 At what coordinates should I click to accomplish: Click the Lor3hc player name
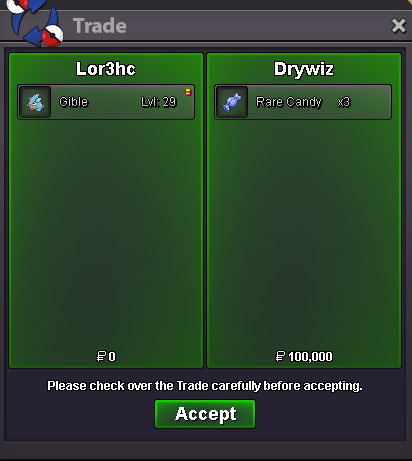(106, 69)
